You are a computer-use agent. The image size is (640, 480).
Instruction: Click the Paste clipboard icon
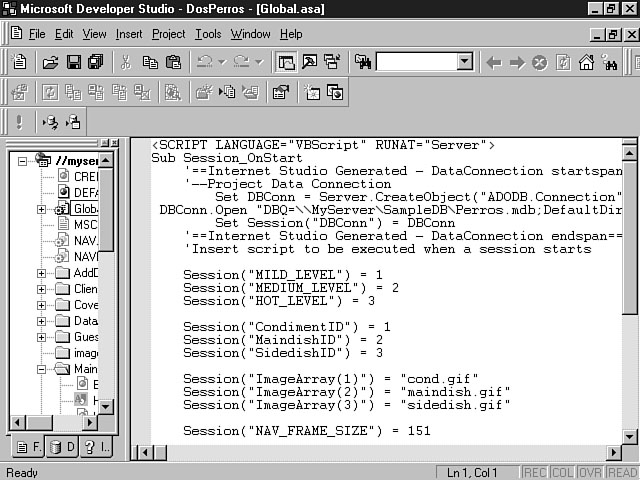point(173,62)
